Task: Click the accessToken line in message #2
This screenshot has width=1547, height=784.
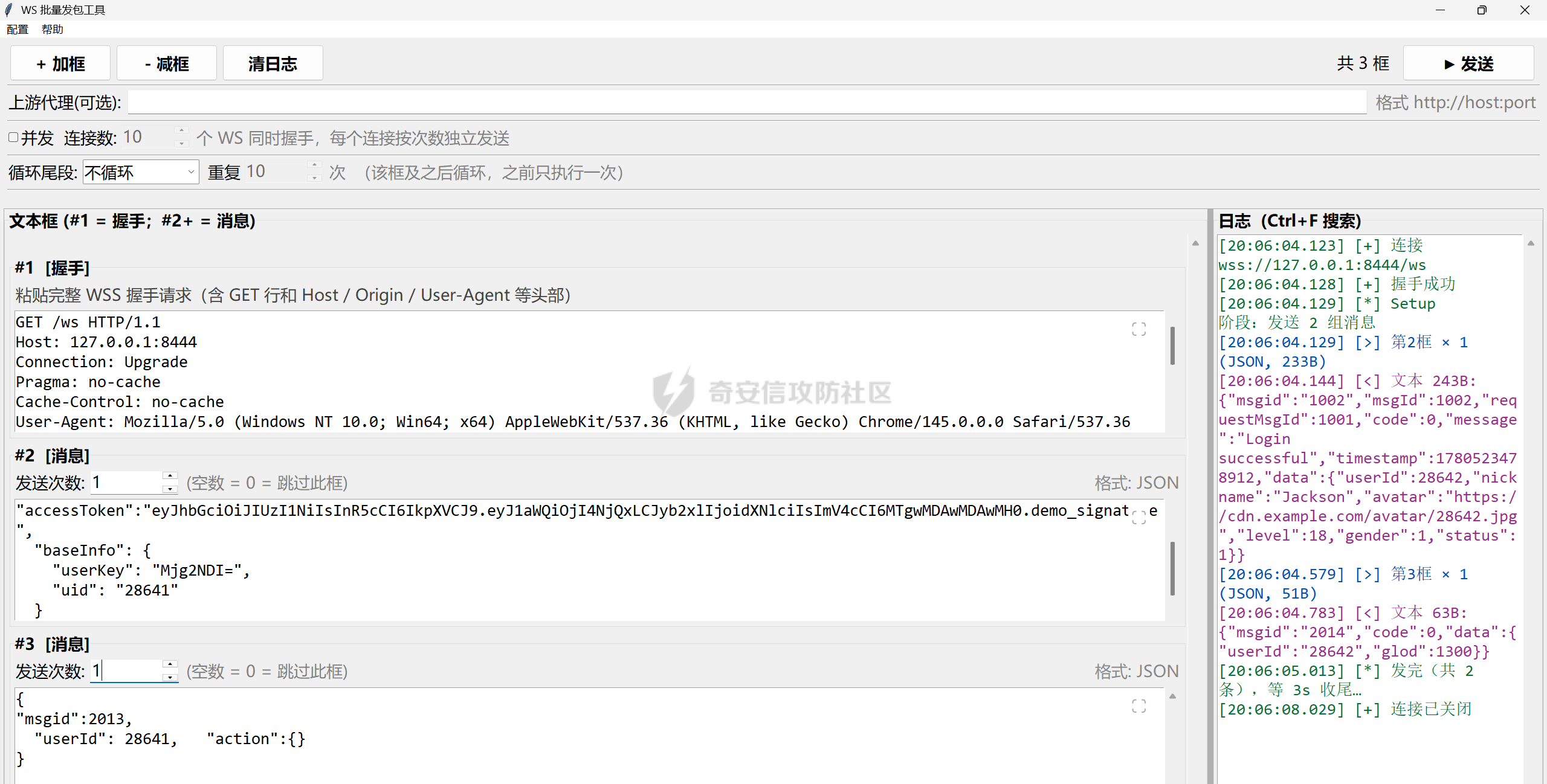Action: pyautogui.click(x=586, y=511)
